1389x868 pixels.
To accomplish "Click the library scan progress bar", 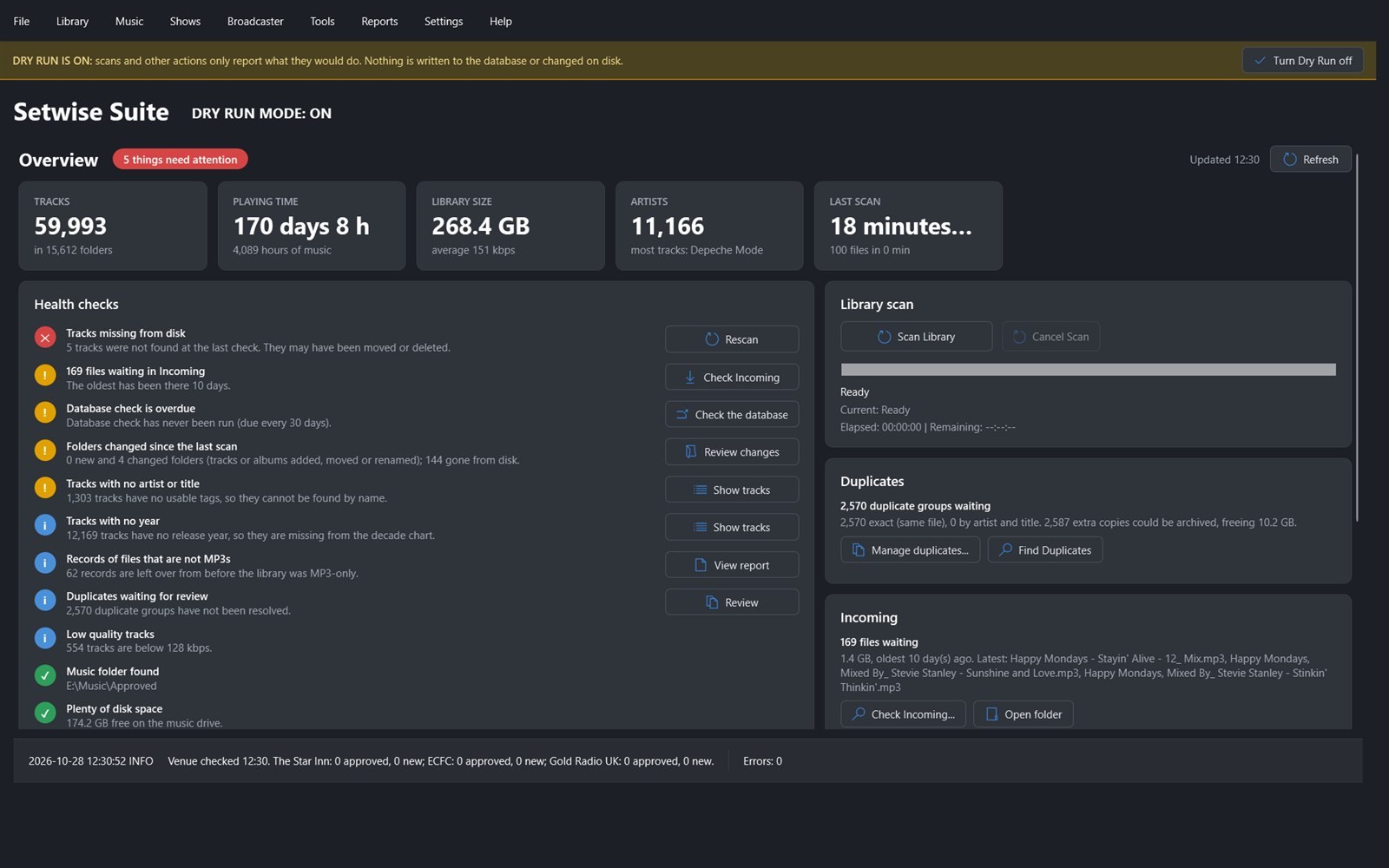I will 1088,370.
